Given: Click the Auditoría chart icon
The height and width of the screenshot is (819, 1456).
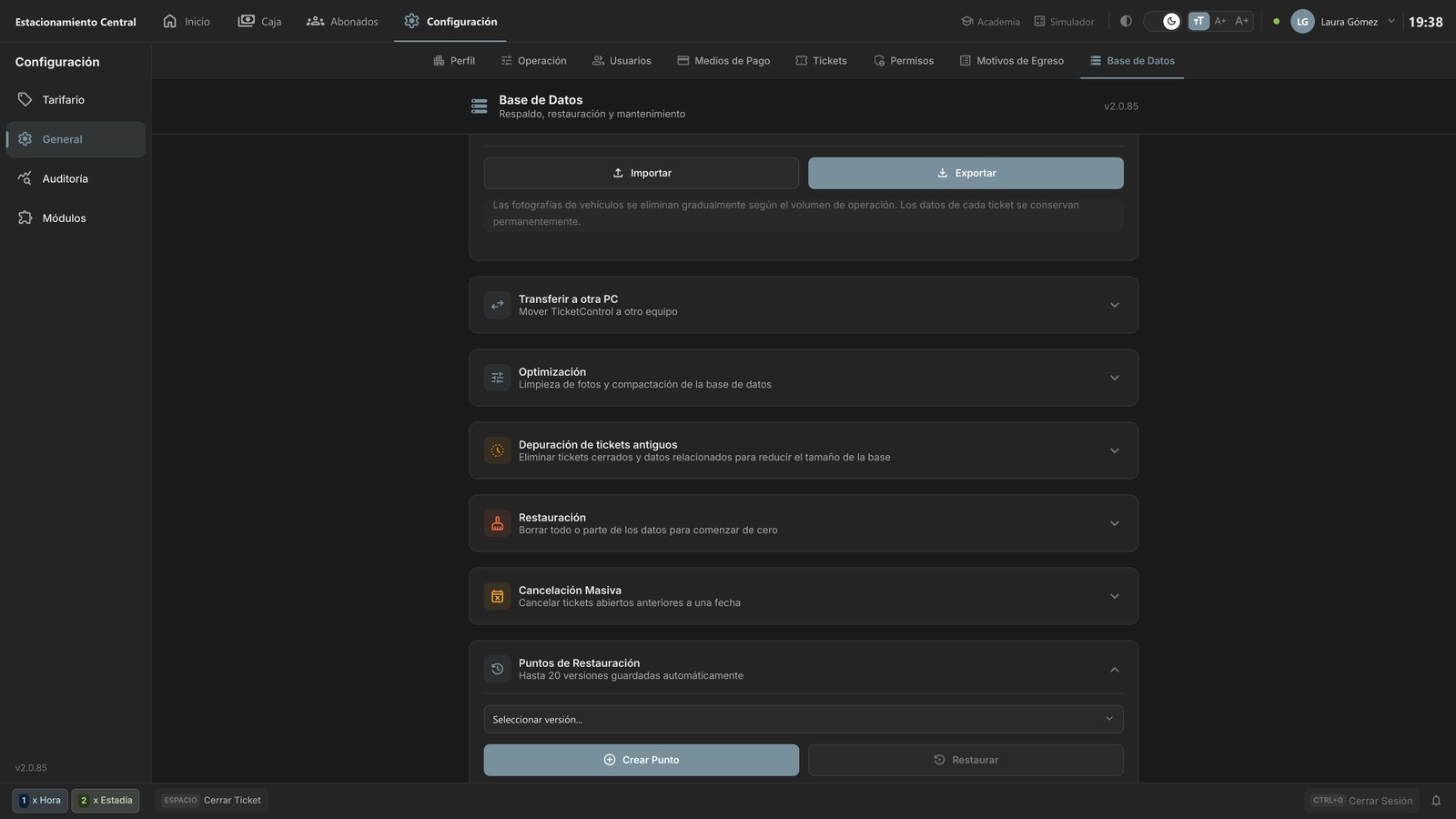Looking at the screenshot, I should (x=25, y=178).
